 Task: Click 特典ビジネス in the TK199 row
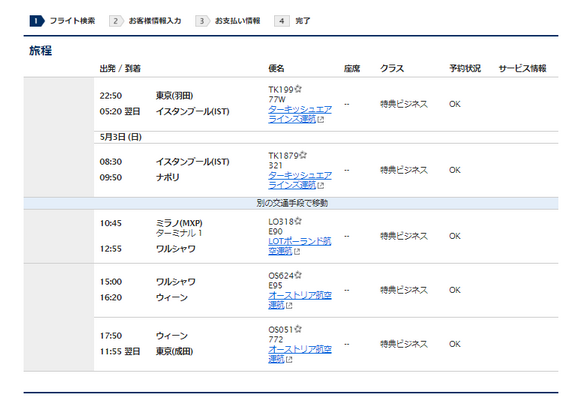(404, 104)
